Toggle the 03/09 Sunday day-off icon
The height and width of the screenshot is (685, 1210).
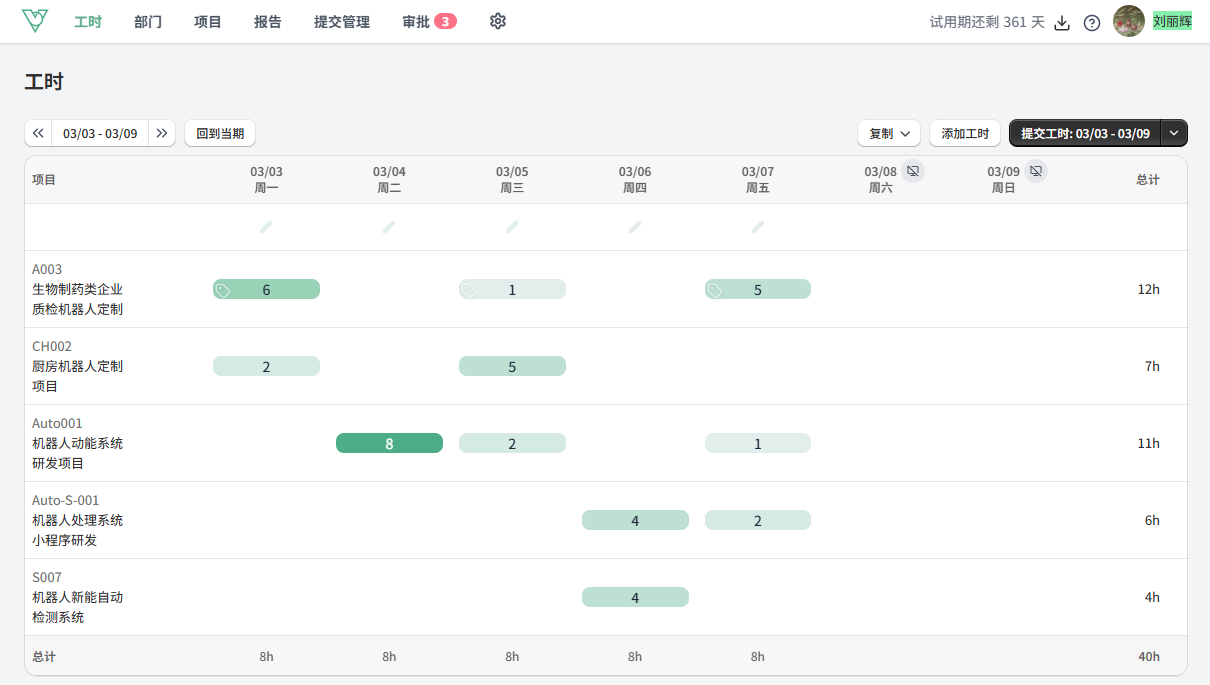click(x=1036, y=171)
